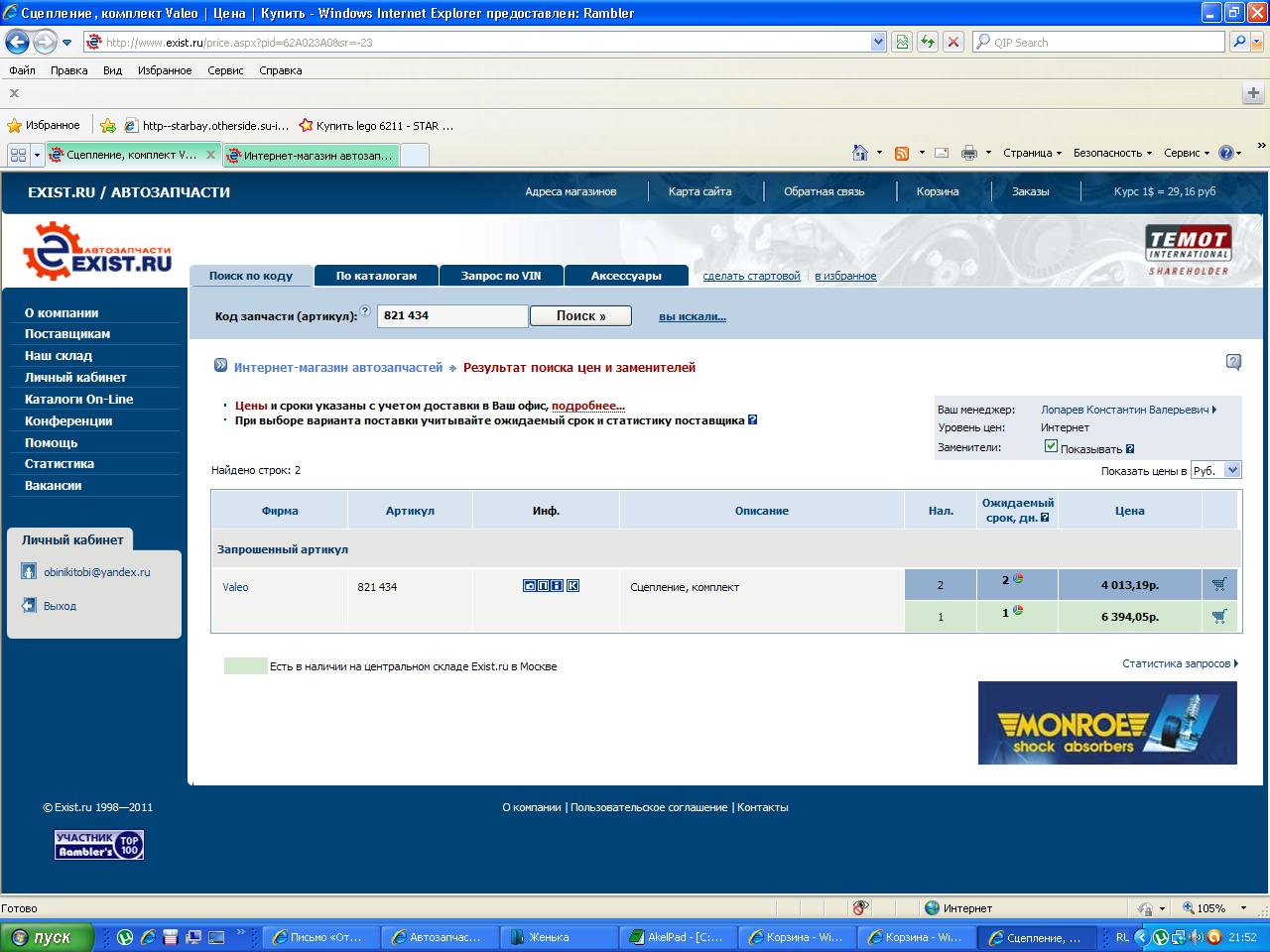Click the сделать стартовой link

click(x=751, y=276)
